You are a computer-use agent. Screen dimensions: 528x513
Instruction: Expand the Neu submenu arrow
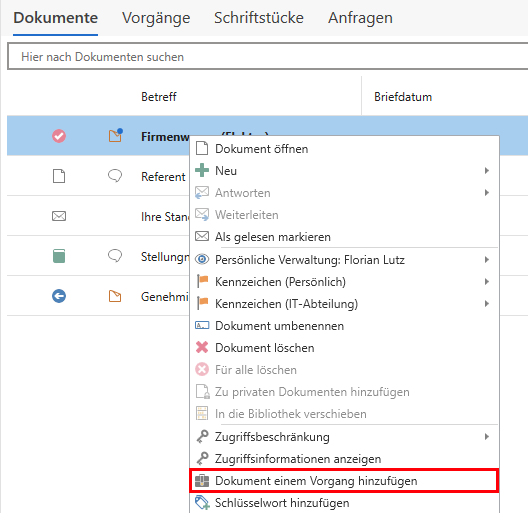pyautogui.click(x=487, y=170)
